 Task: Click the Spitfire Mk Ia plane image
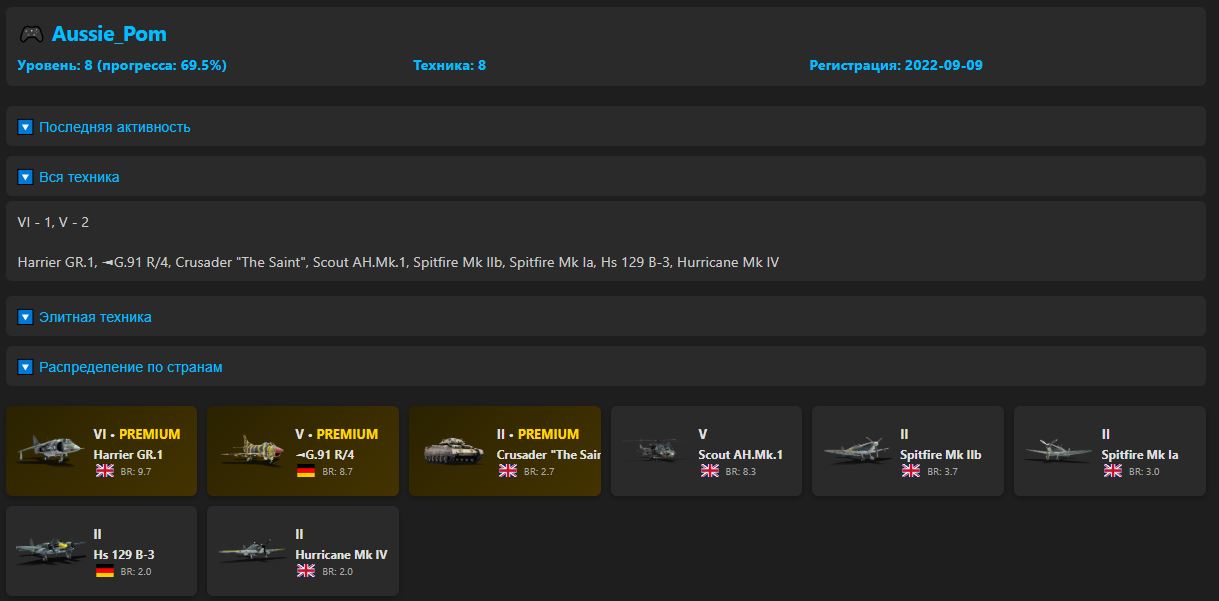(x=1058, y=451)
